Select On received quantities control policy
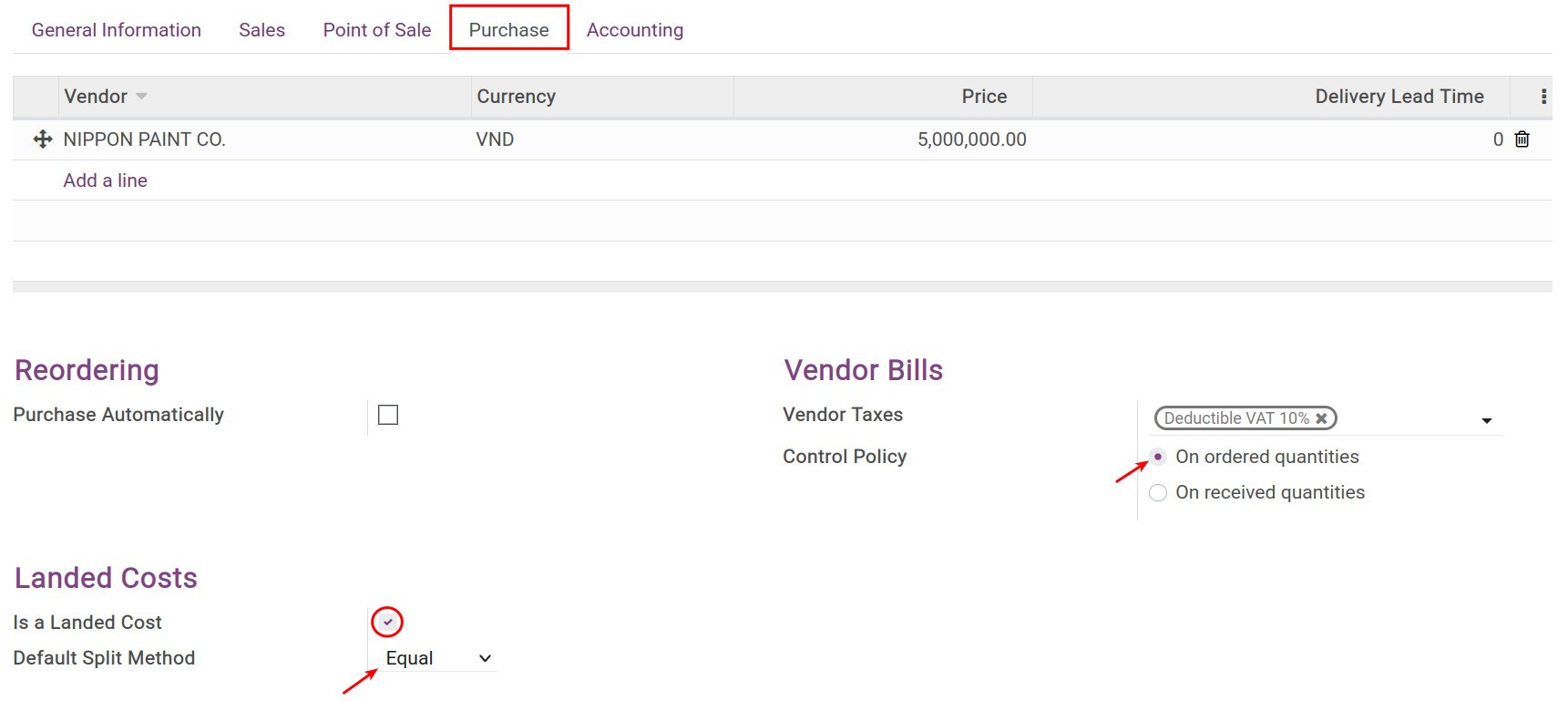 pos(1157,492)
